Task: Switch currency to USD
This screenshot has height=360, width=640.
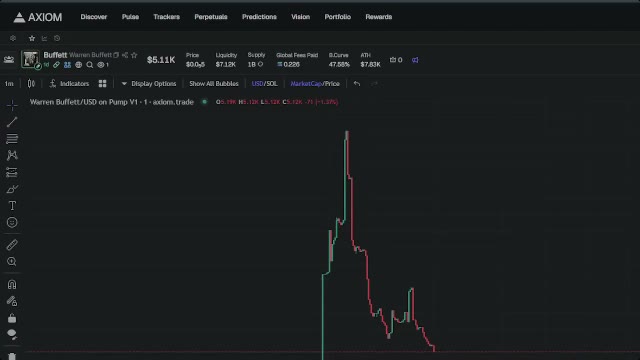Action: pos(257,84)
